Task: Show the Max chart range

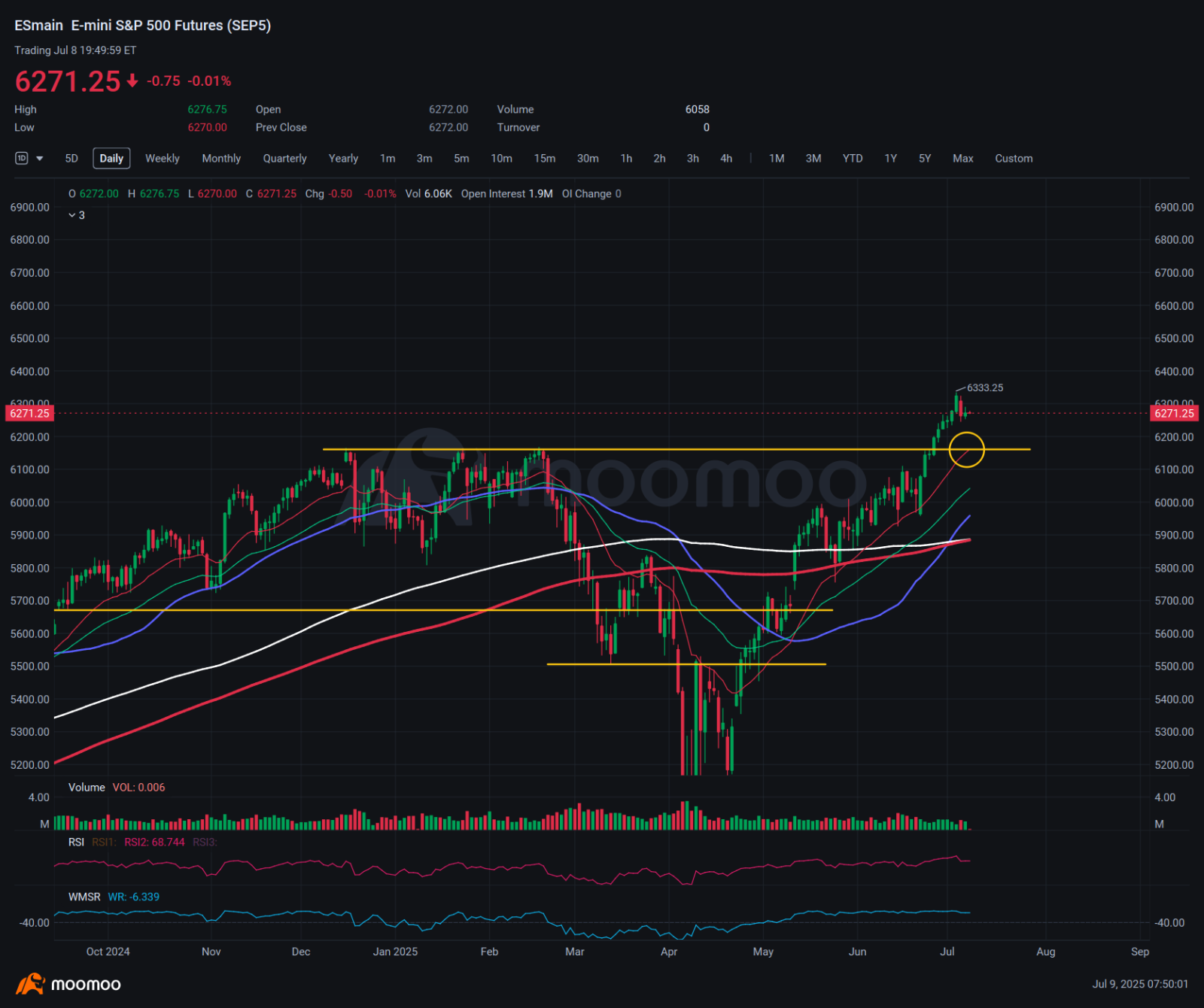Action: pyautogui.click(x=963, y=159)
